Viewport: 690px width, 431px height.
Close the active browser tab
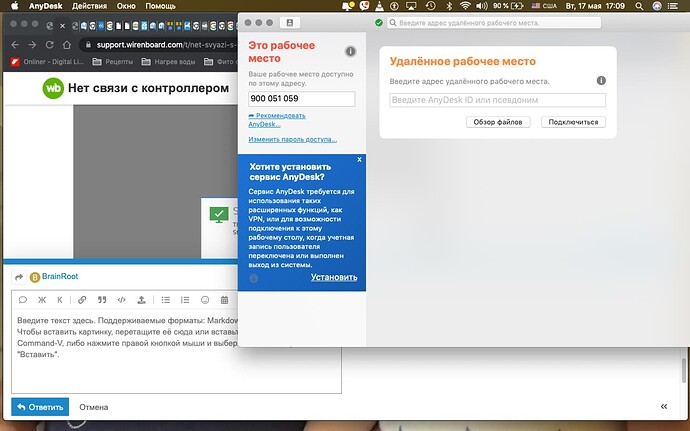coord(62,26)
